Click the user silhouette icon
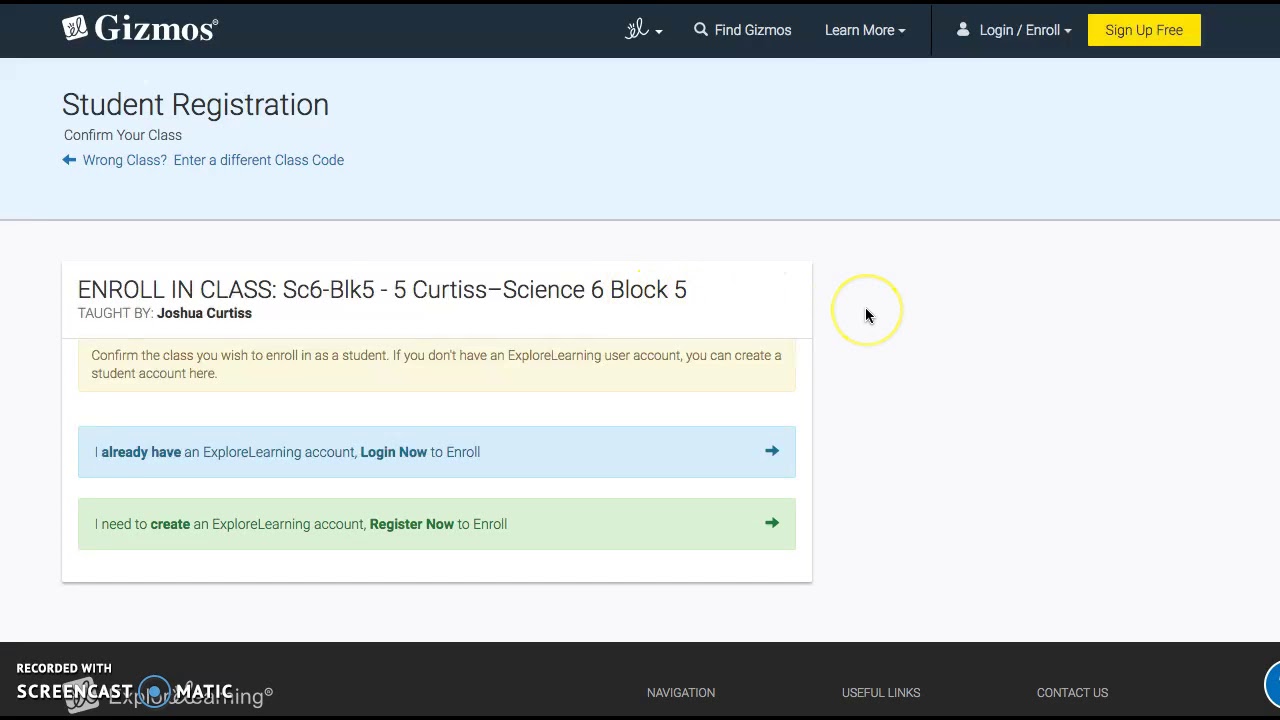1280x720 pixels. (963, 30)
